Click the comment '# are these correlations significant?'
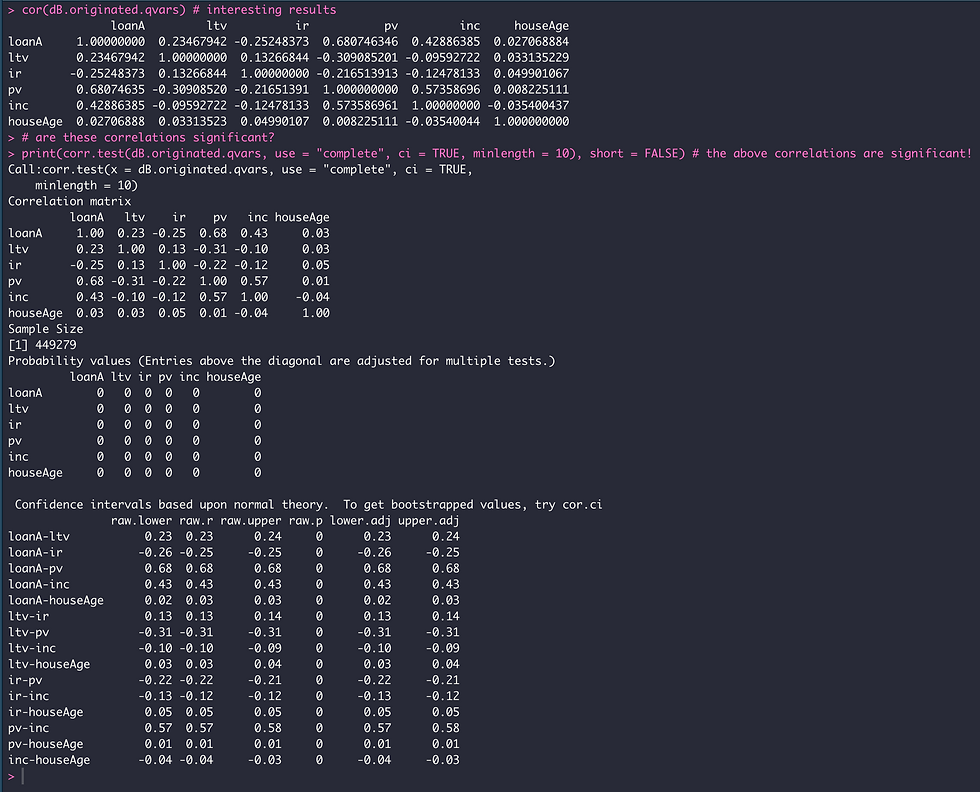Screen dimensions: 980x792 click(x=148, y=138)
